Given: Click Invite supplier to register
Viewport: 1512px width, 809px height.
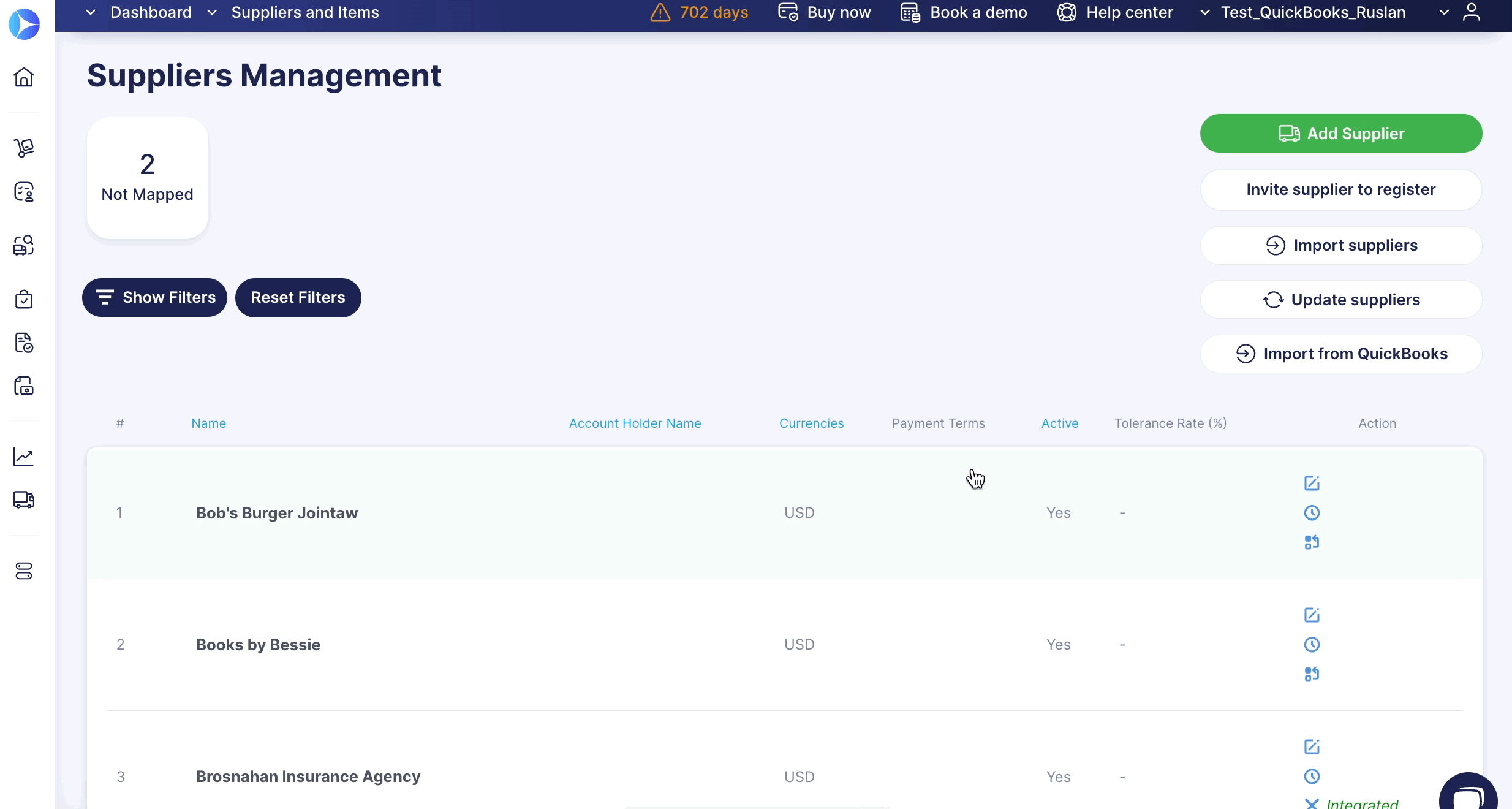Looking at the screenshot, I should click(1341, 189).
